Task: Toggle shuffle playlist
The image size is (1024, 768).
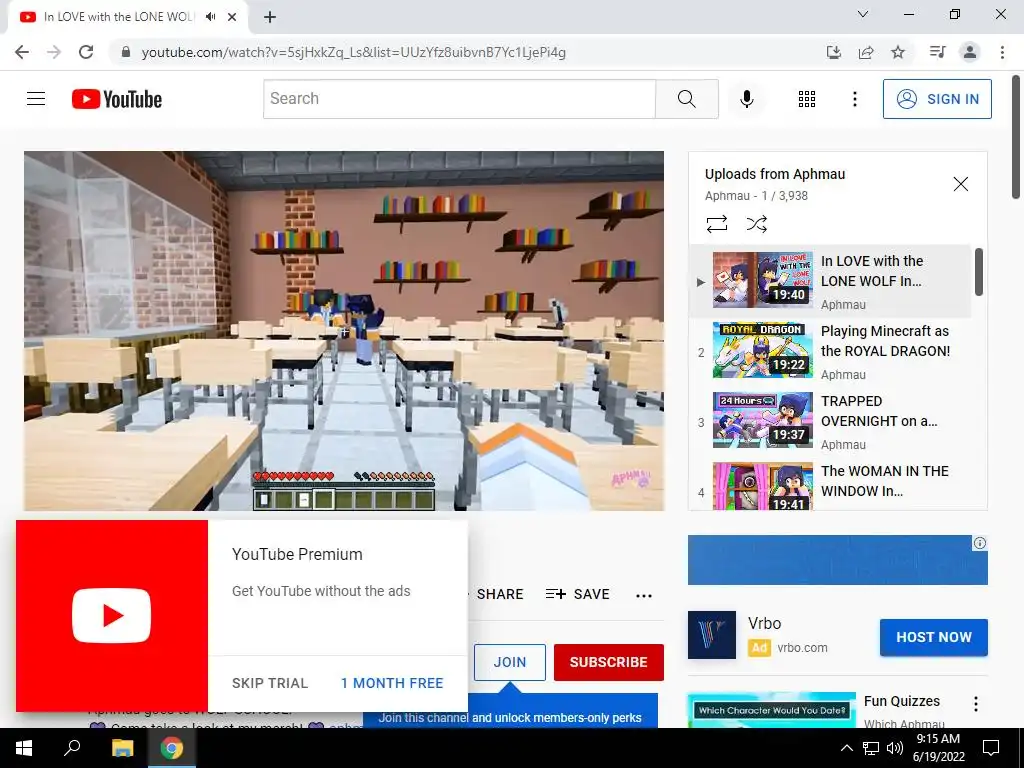Action: (756, 224)
